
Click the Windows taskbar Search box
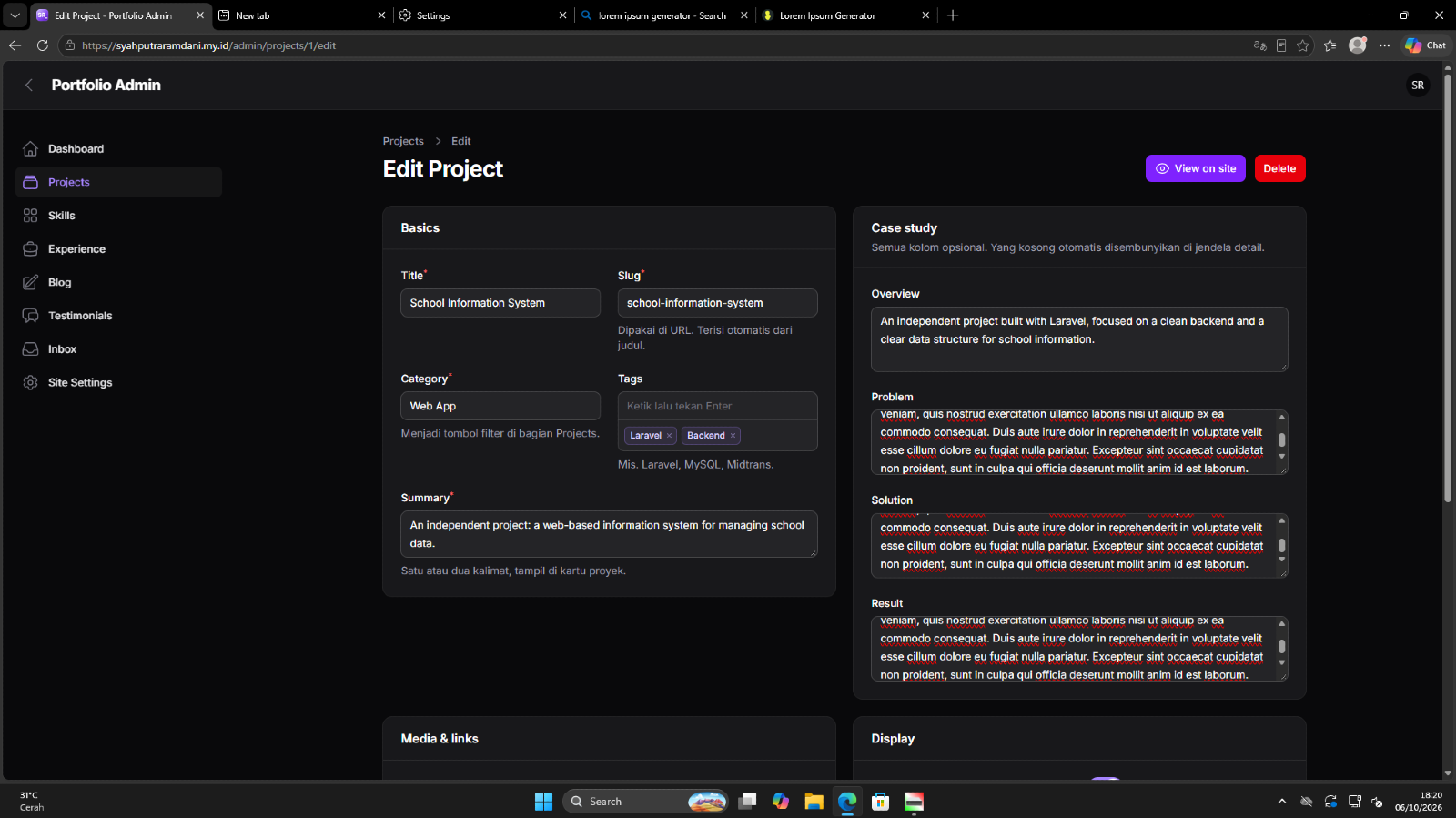click(646, 802)
